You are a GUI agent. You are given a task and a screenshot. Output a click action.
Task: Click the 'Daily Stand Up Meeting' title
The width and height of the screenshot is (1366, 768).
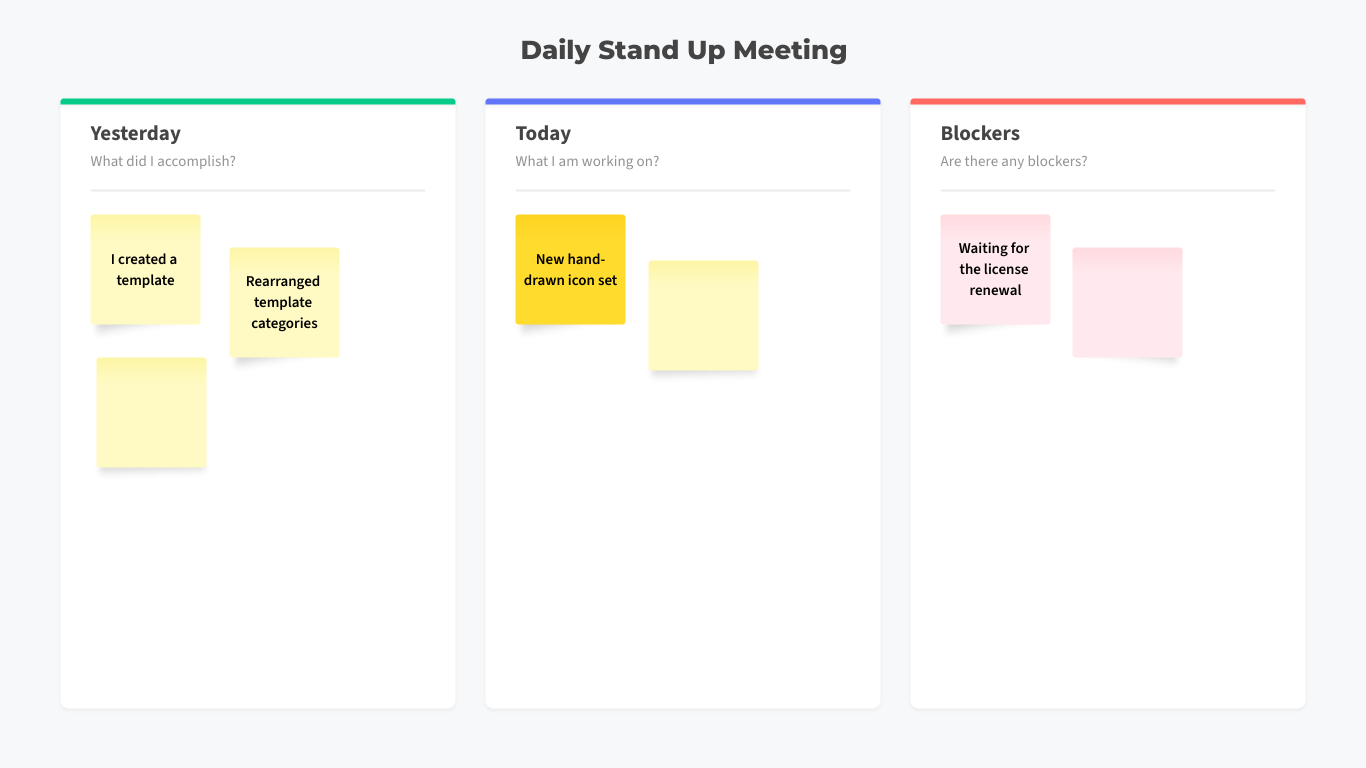click(x=683, y=50)
